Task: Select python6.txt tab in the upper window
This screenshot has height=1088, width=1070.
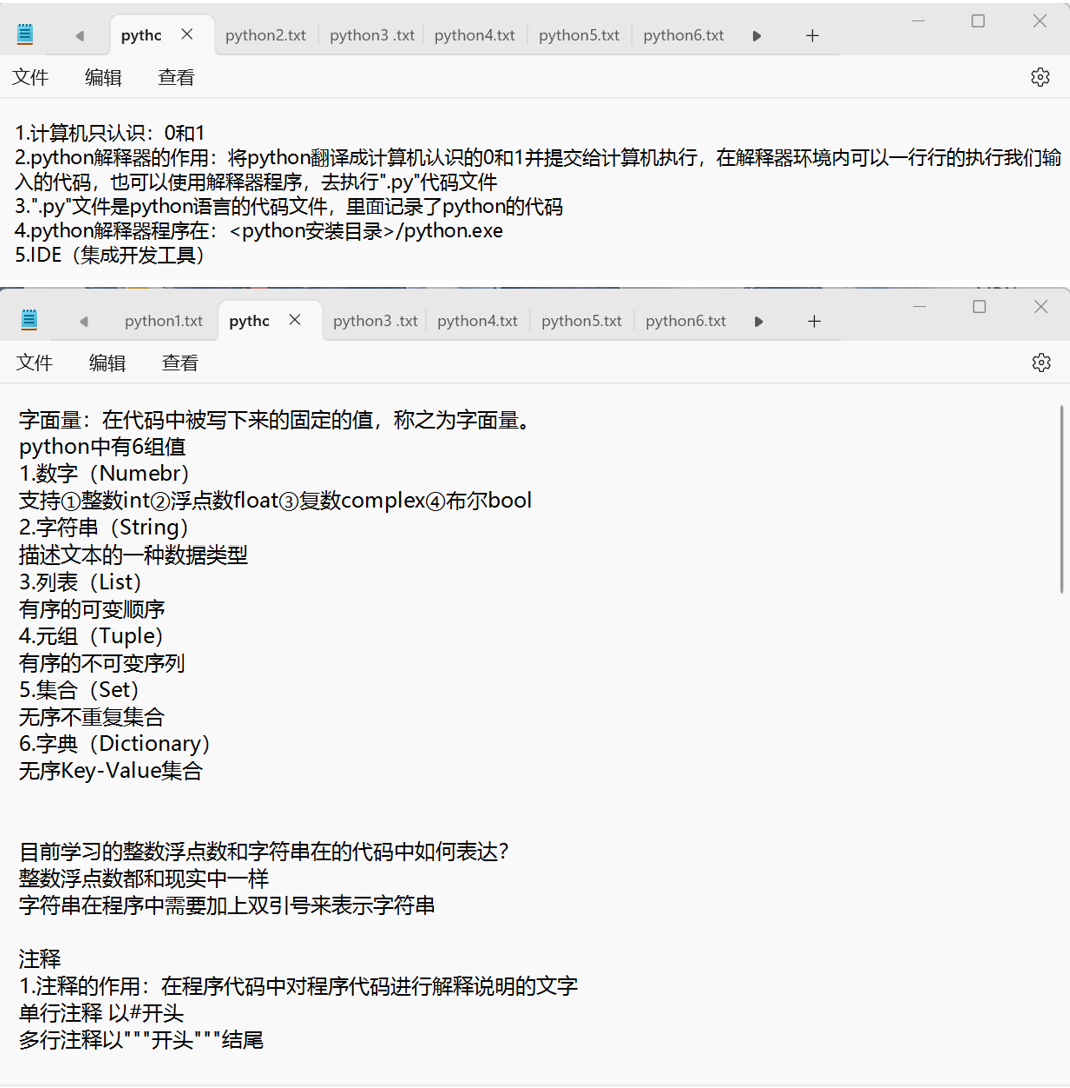Action: (683, 35)
